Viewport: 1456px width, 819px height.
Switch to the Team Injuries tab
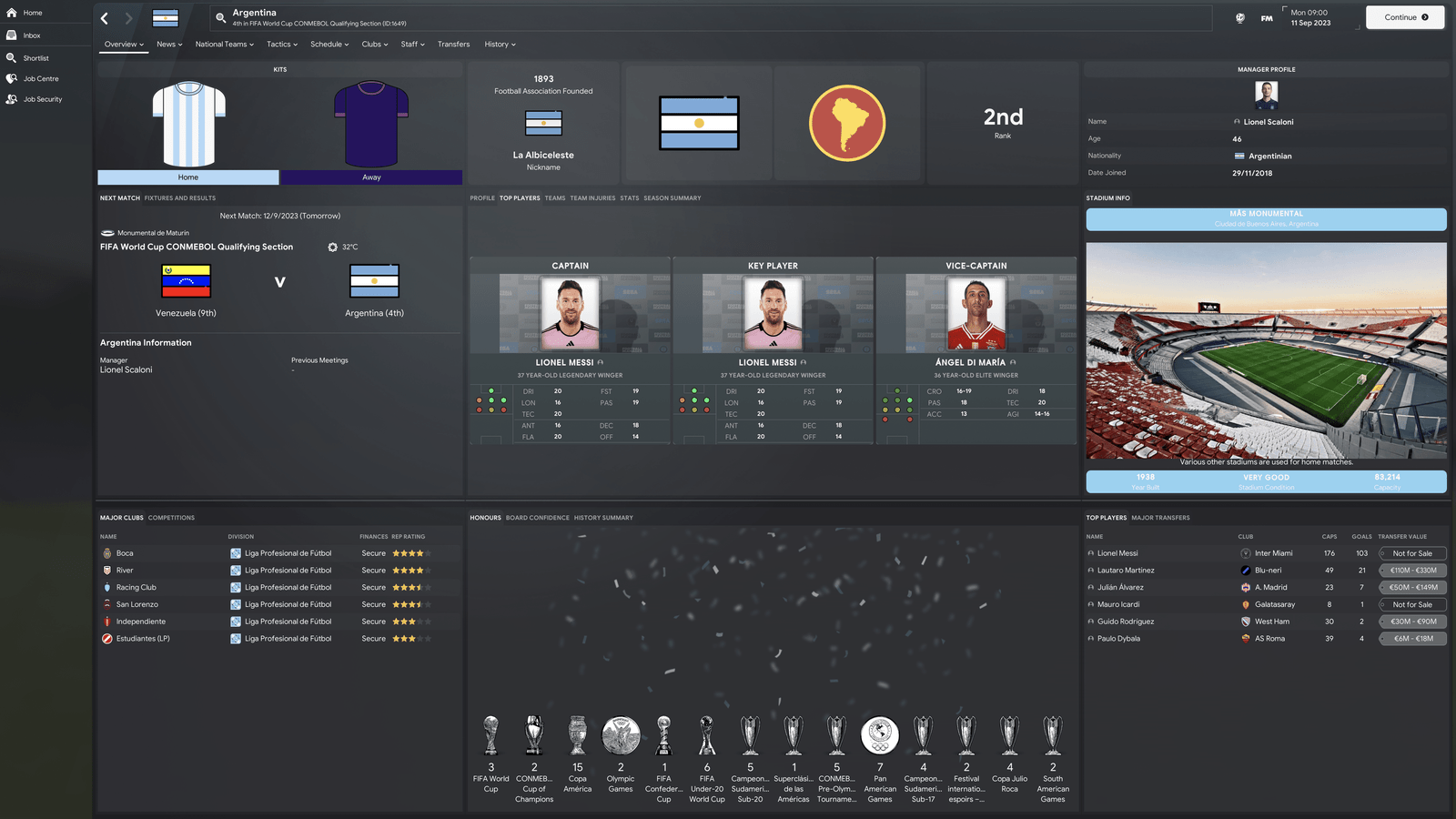(592, 198)
